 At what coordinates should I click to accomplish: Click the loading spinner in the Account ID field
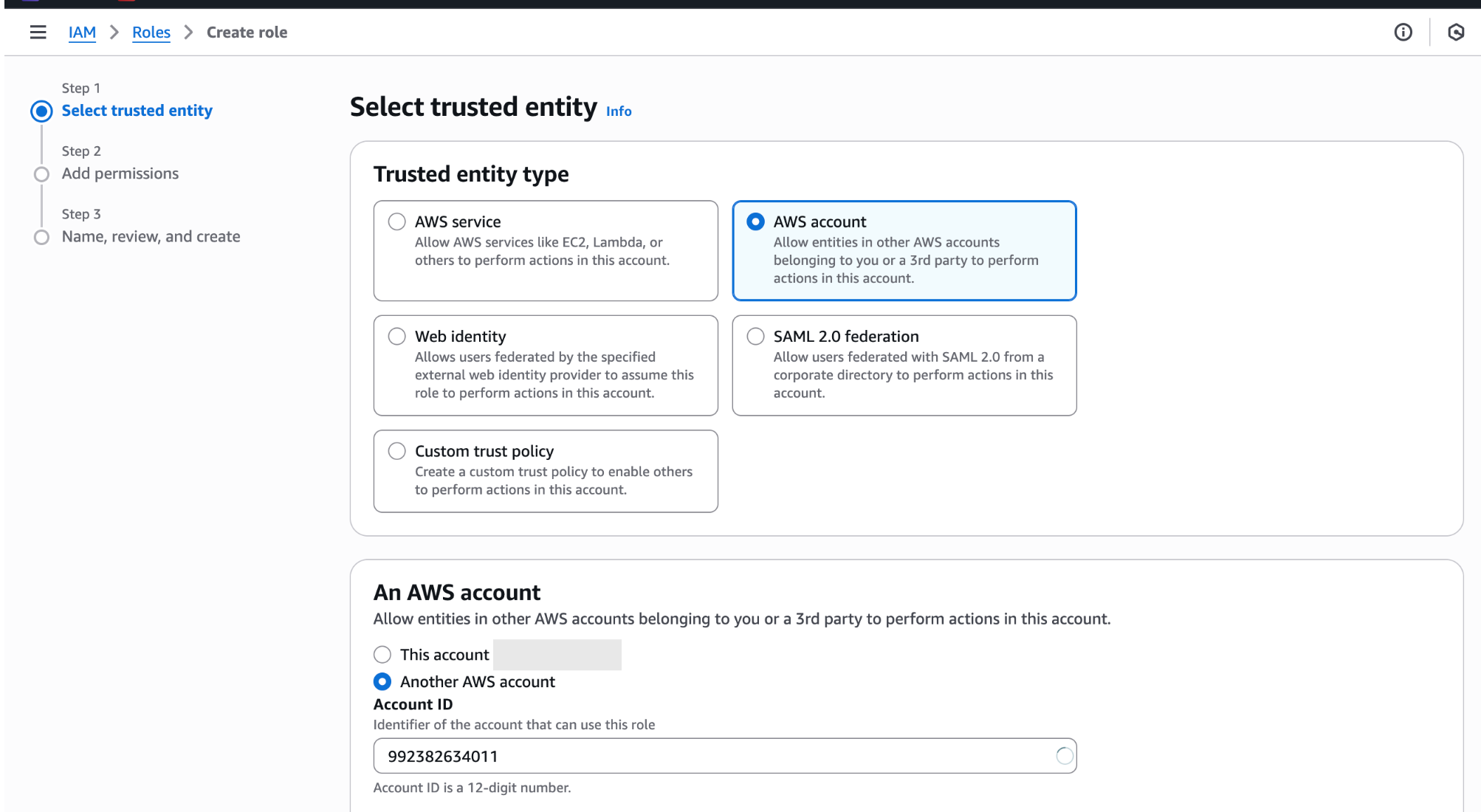(1063, 755)
